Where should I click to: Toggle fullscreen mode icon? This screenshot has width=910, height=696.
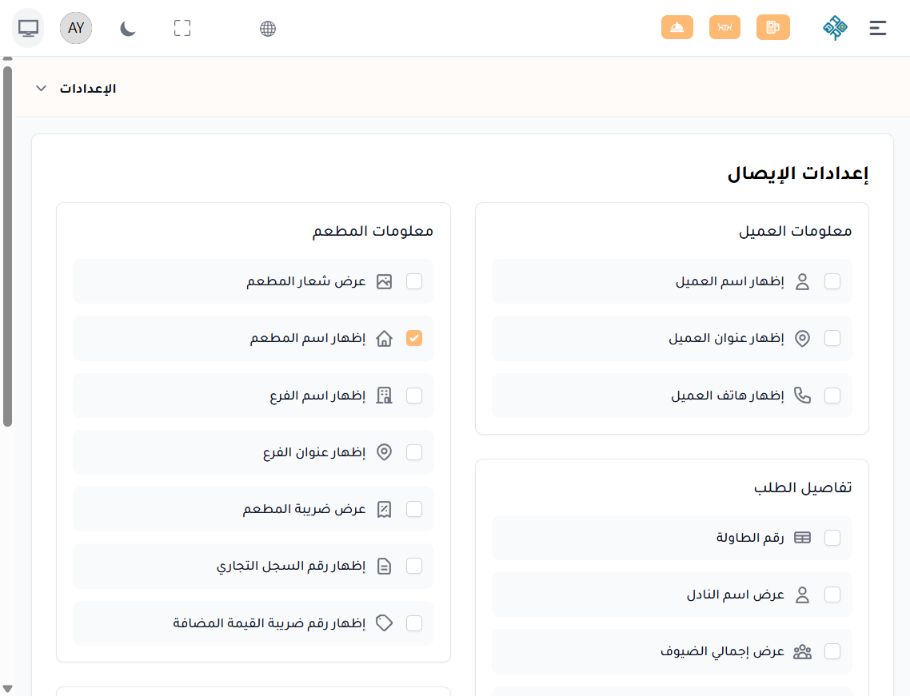(x=182, y=28)
